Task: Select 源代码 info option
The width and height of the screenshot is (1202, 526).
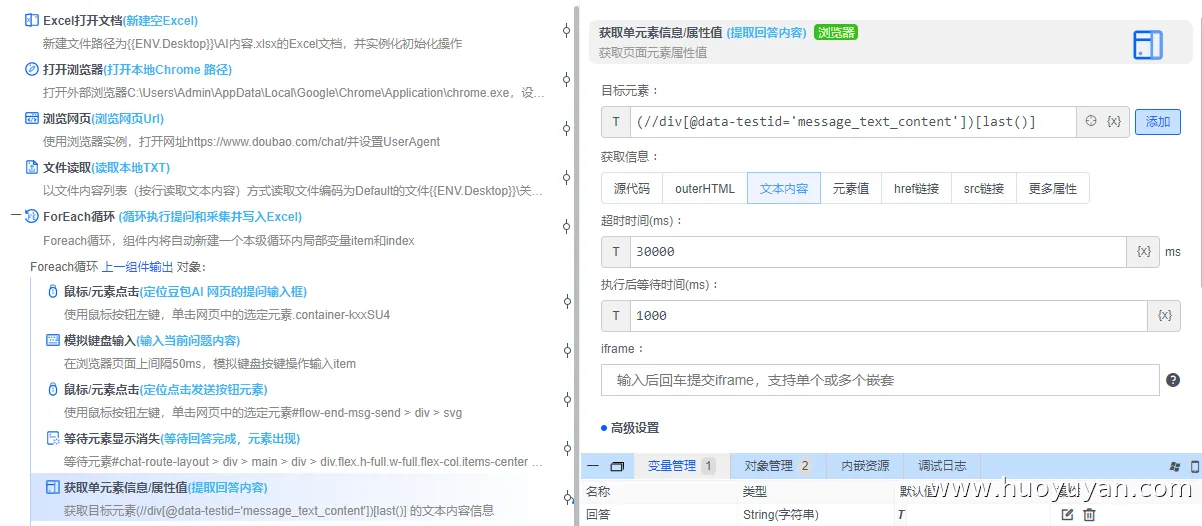Action: (x=631, y=188)
